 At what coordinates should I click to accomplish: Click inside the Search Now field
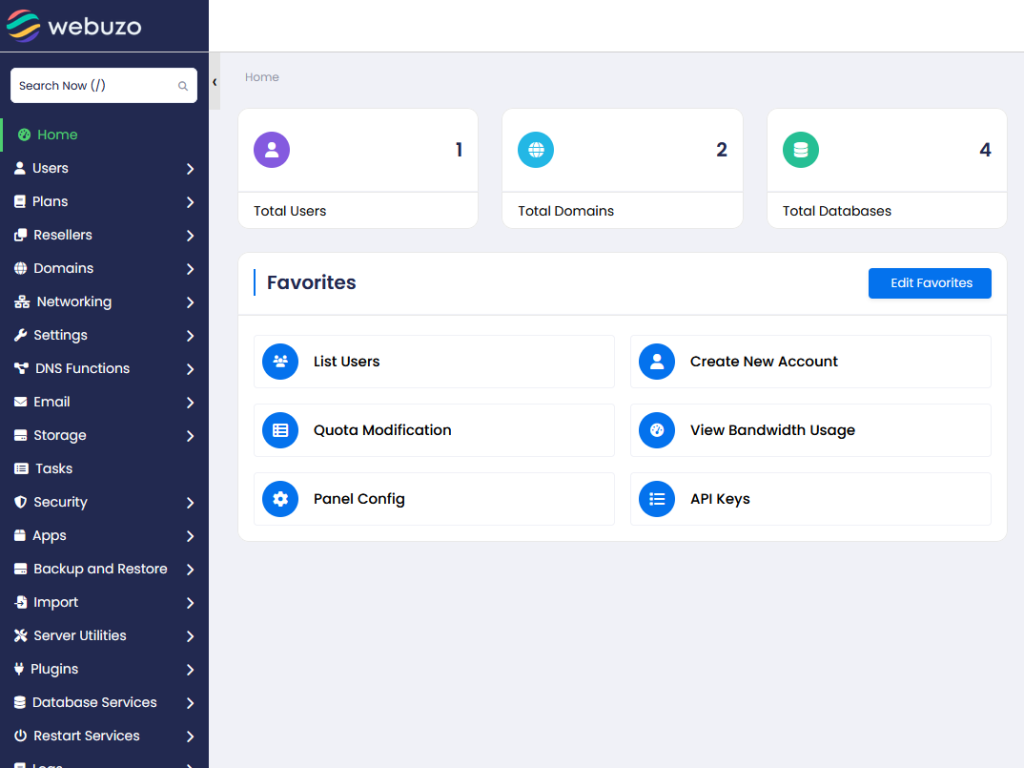[90, 85]
